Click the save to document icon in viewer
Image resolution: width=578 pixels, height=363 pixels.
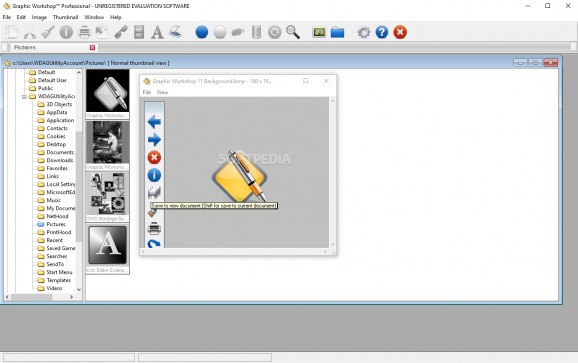(x=154, y=193)
